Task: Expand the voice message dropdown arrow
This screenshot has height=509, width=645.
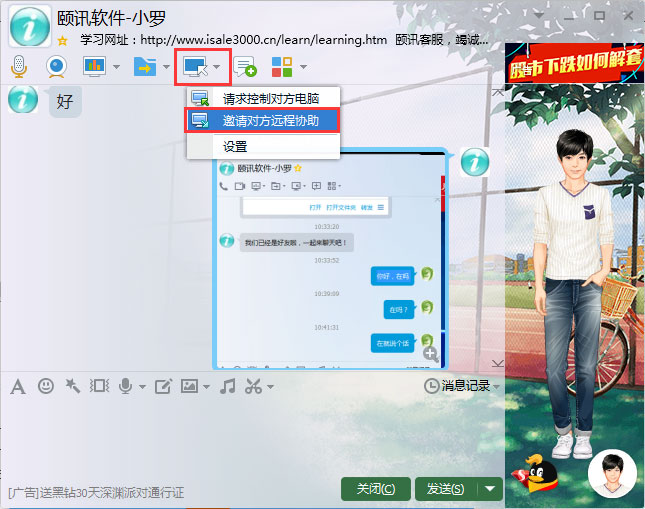Action: [142, 387]
